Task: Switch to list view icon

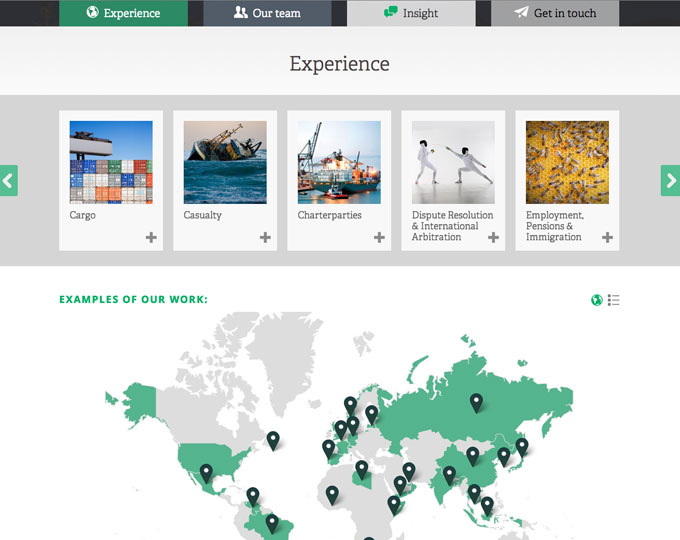Action: (x=613, y=300)
